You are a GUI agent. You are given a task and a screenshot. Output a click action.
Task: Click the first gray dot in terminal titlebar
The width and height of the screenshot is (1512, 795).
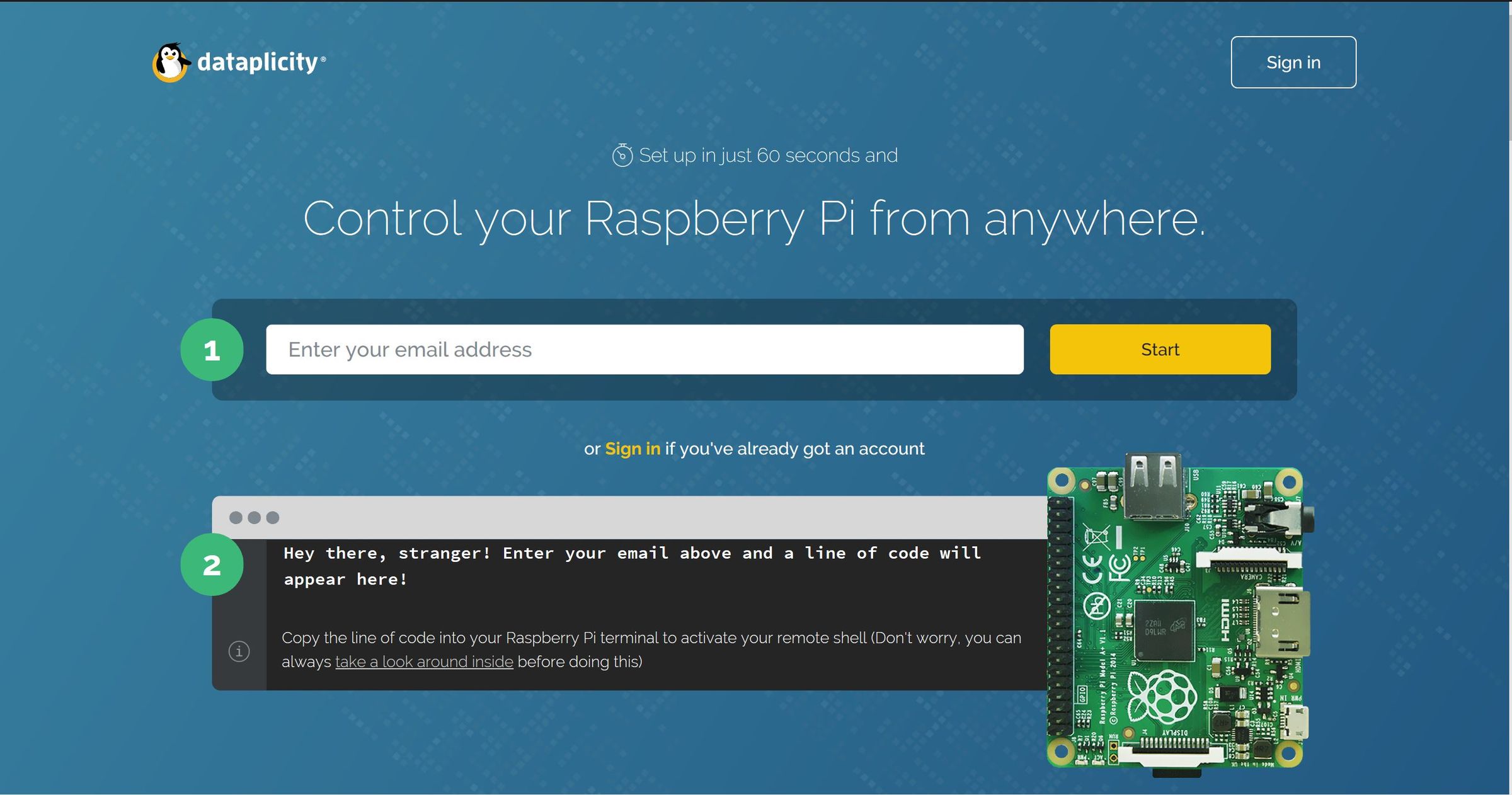(x=236, y=518)
